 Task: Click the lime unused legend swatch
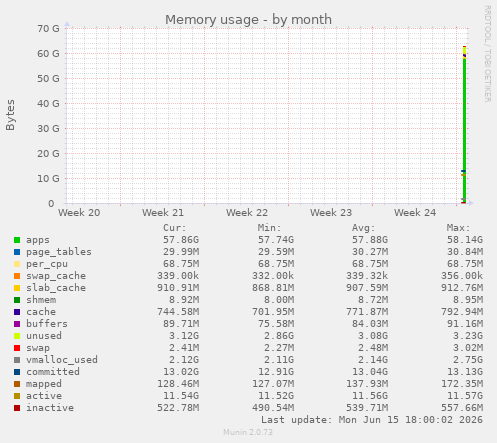click(17, 336)
